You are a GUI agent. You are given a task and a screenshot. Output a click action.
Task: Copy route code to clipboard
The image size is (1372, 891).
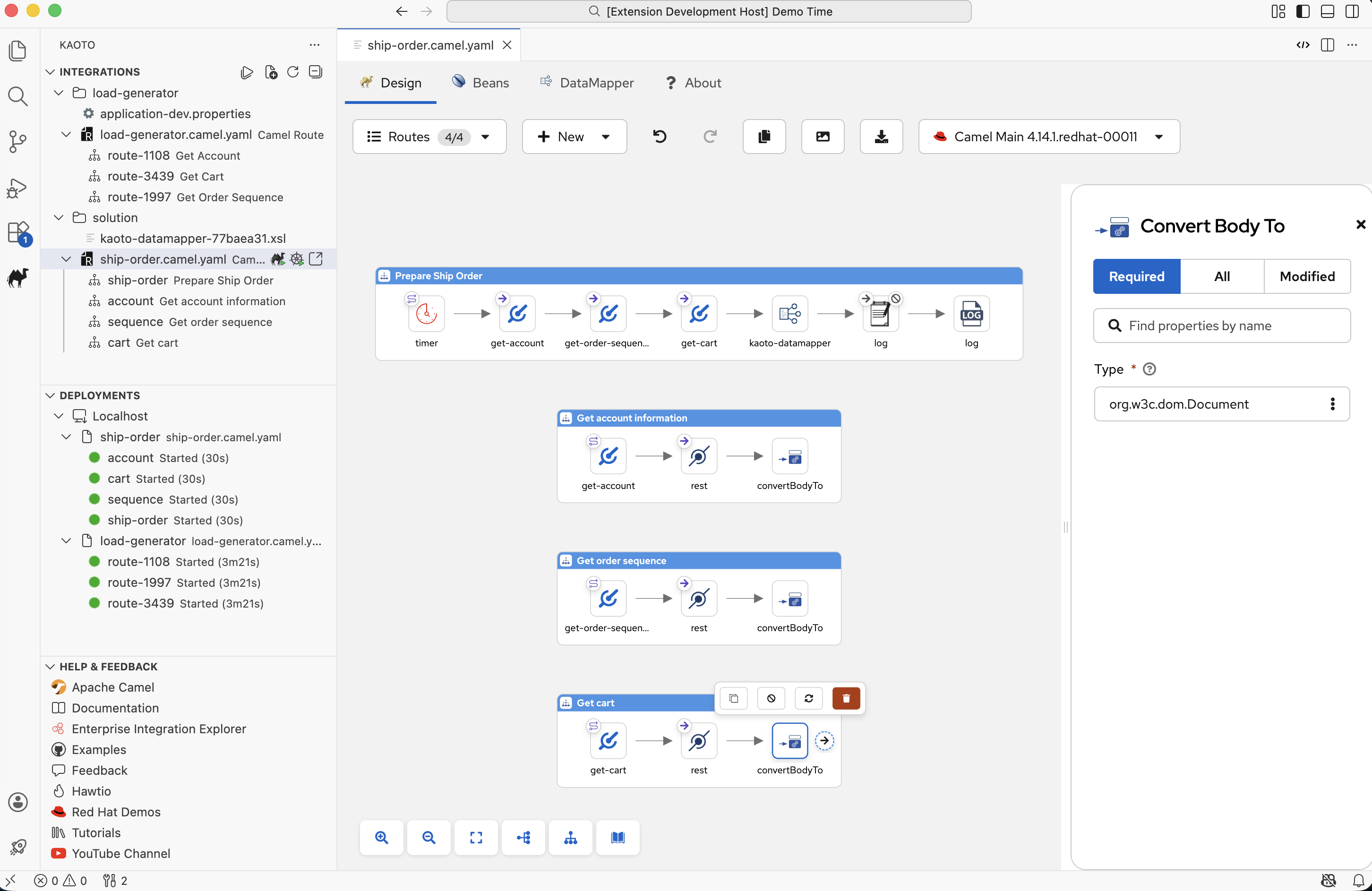point(764,137)
